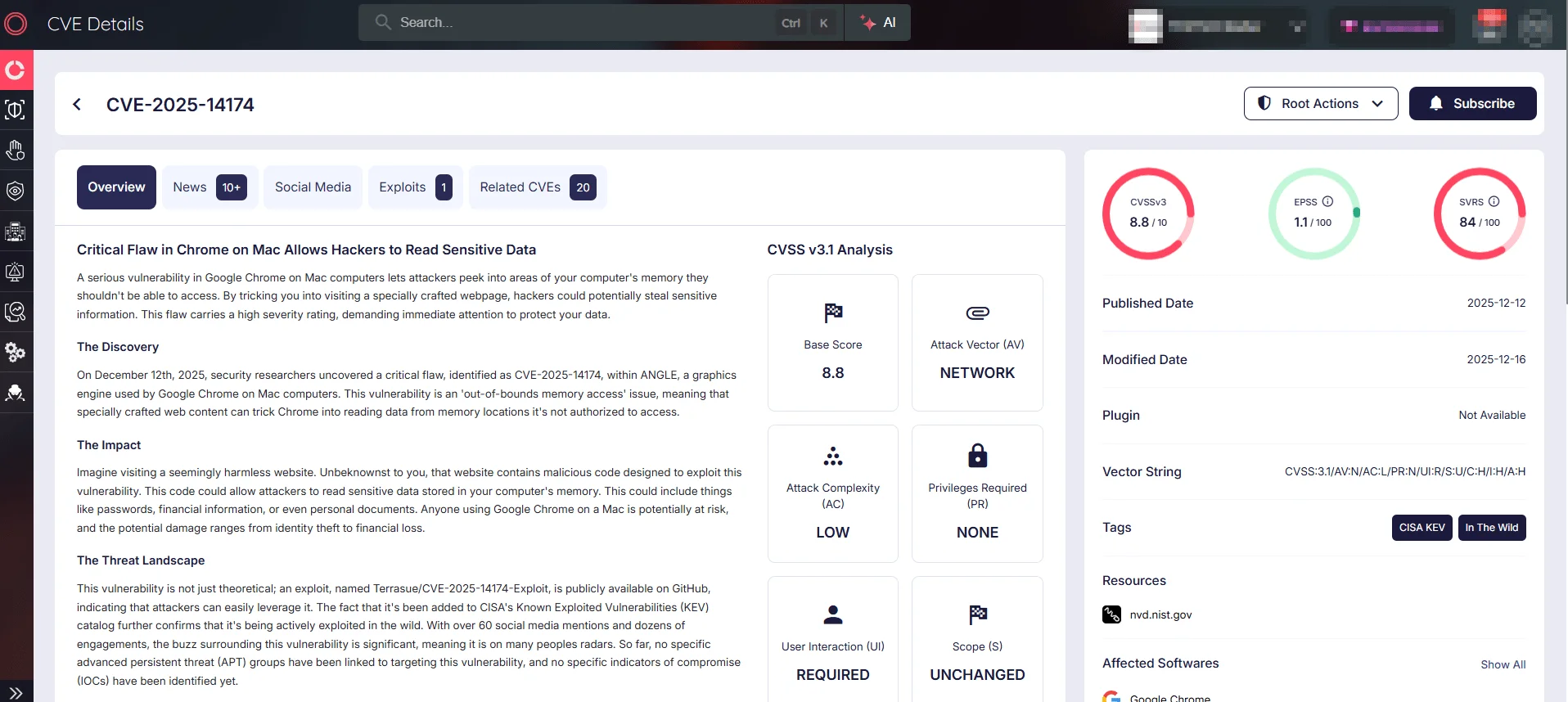Click the CISA KEV tag
The image size is (1568, 702).
click(1422, 528)
